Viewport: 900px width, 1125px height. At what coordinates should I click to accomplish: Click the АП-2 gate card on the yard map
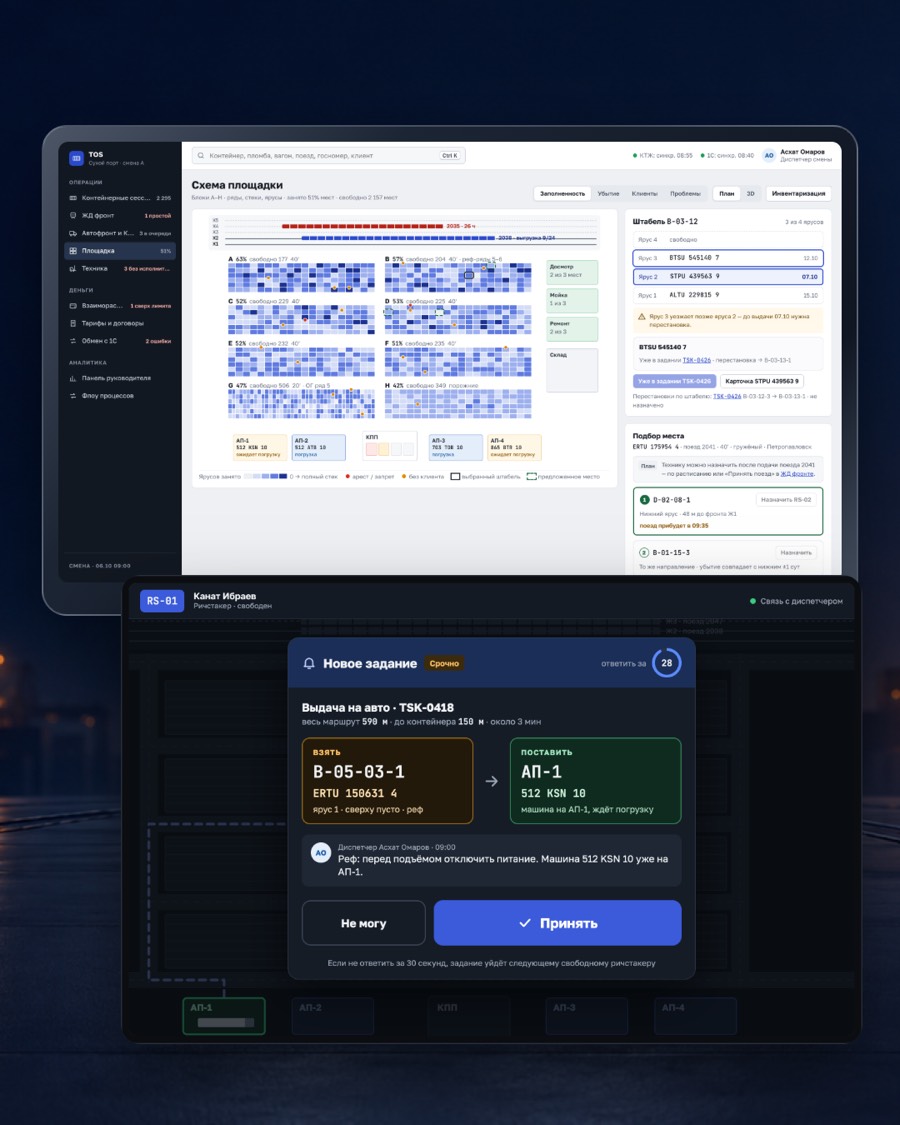coord(319,447)
